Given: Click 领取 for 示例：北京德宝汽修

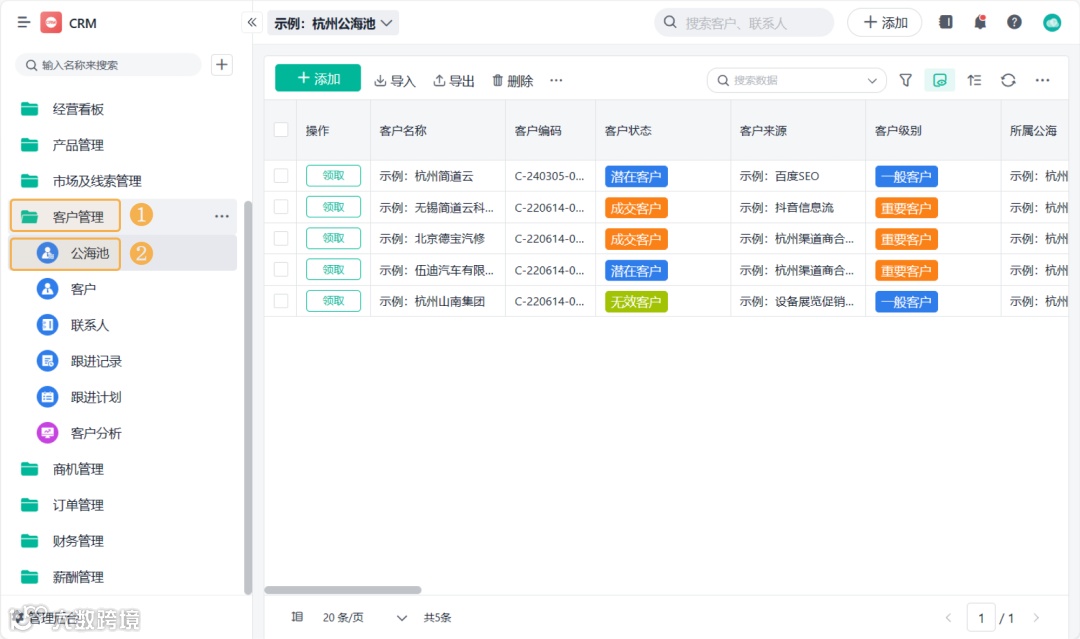Looking at the screenshot, I should point(333,238).
